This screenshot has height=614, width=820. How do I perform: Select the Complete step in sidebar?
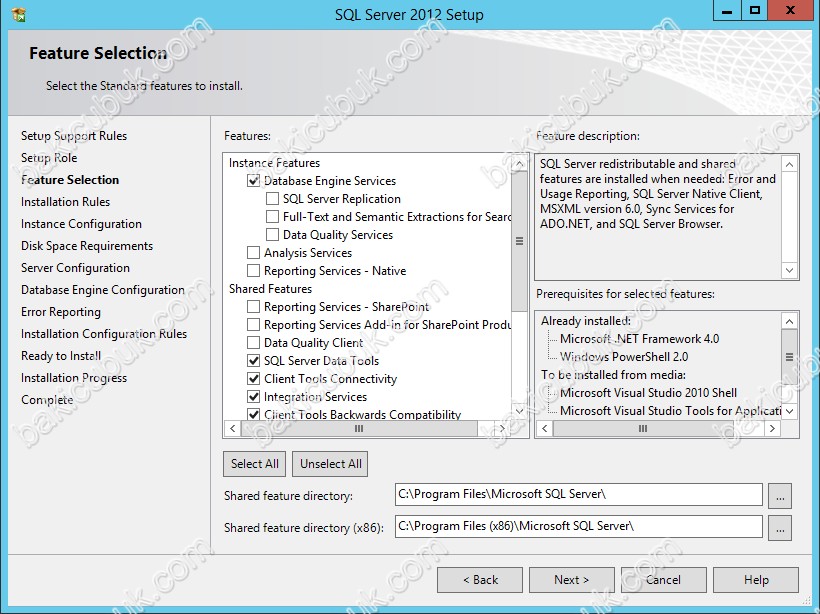pyautogui.click(x=47, y=400)
